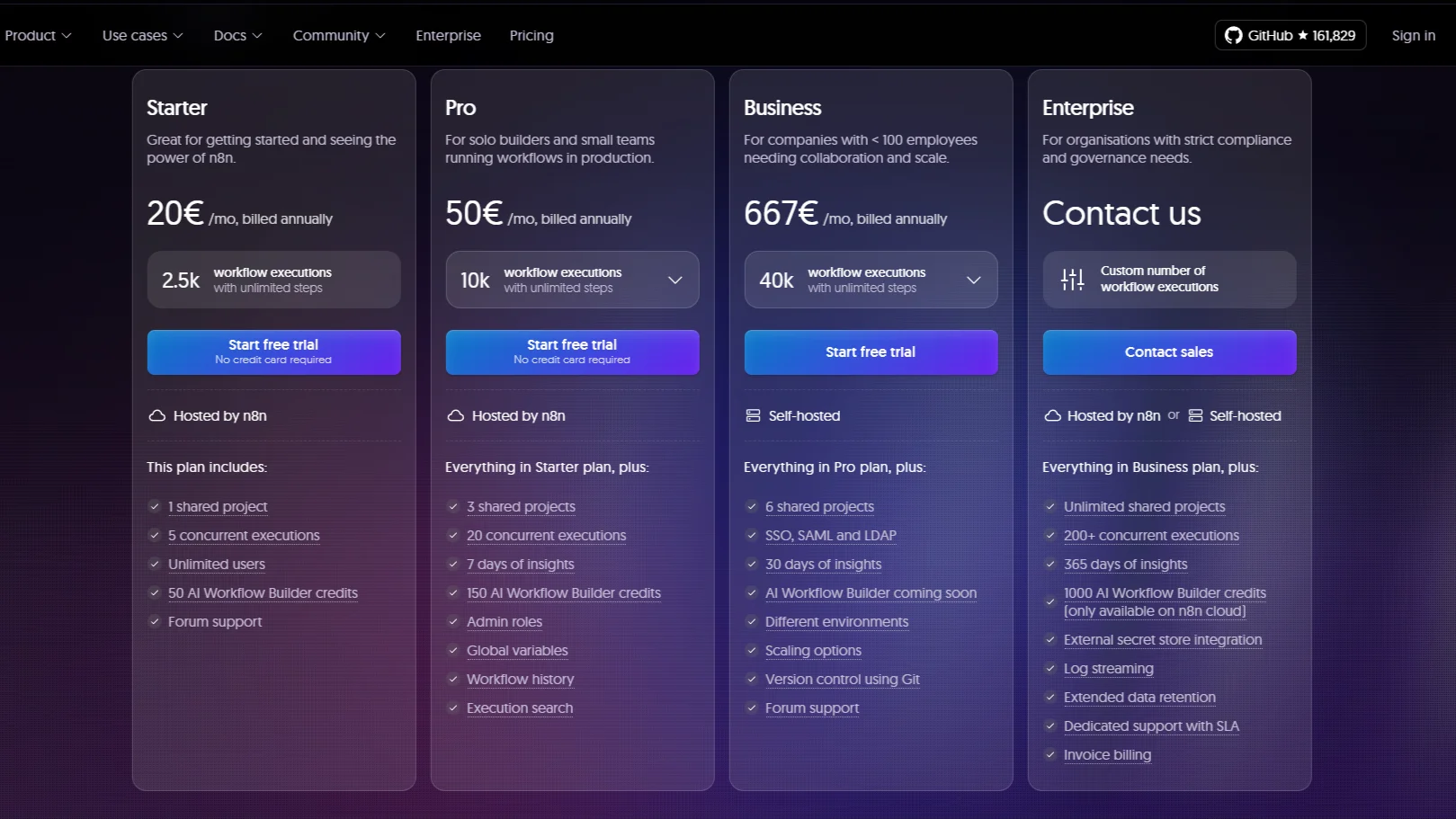Click the star icon in GitHub button
The width and height of the screenshot is (1456, 819).
tap(1302, 36)
